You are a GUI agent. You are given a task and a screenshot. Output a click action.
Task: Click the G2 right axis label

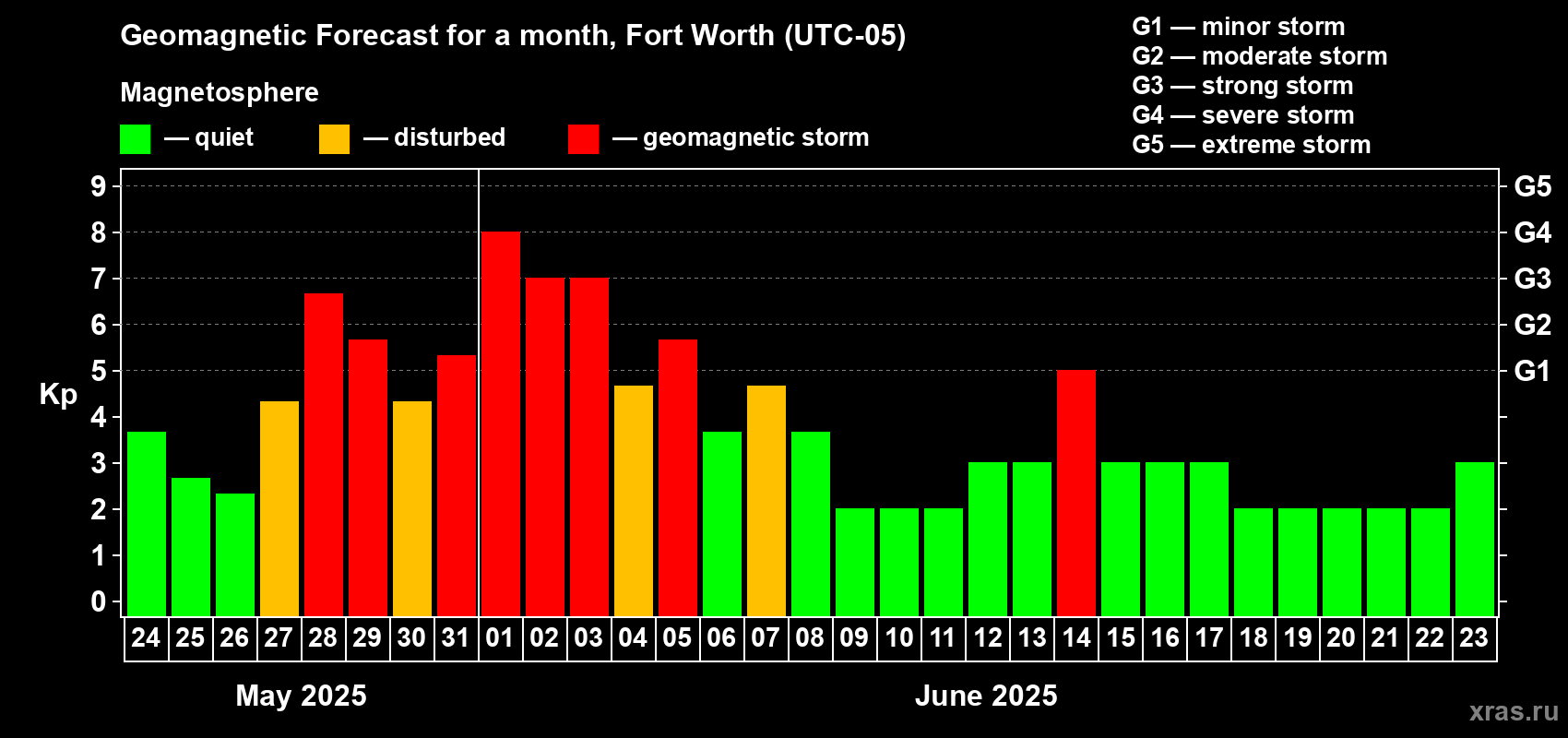(x=1533, y=325)
